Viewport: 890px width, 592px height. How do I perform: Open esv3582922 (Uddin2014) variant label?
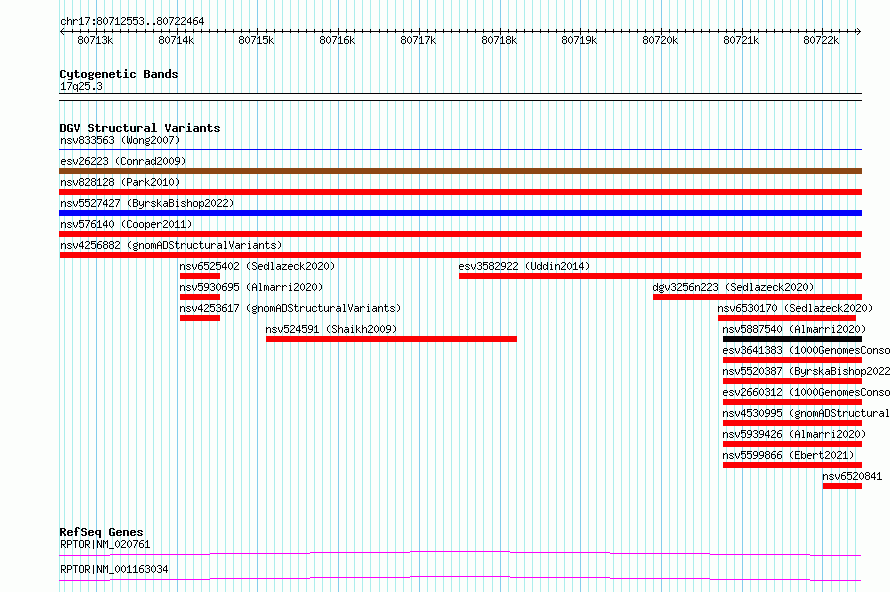[x=524, y=266]
